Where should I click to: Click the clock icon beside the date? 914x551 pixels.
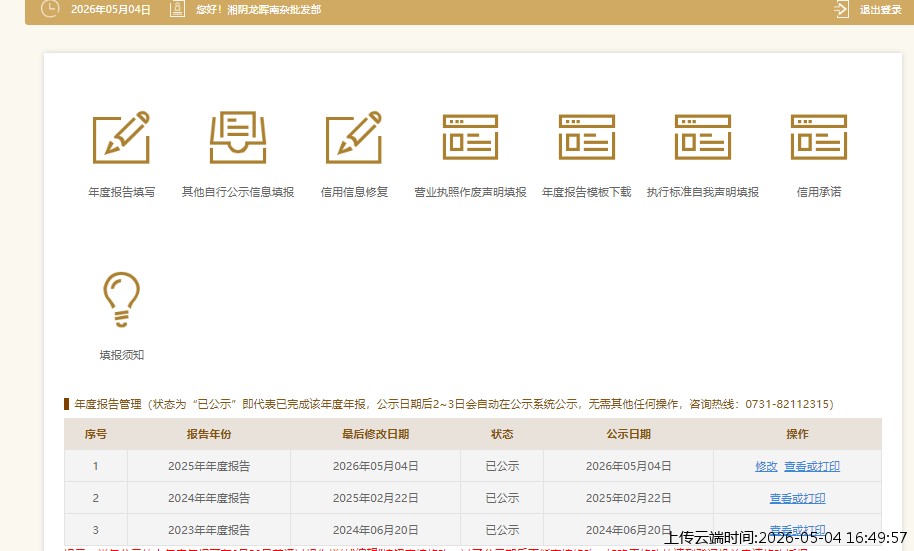pos(50,9)
